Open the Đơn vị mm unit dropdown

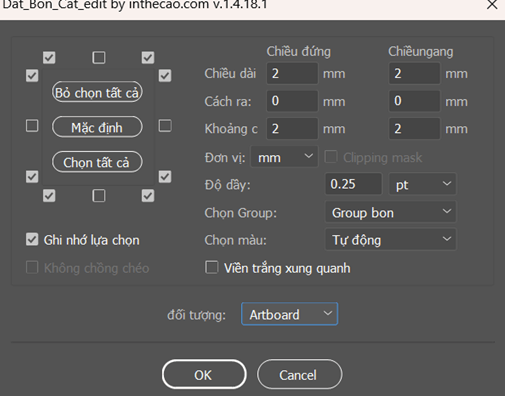pos(284,157)
